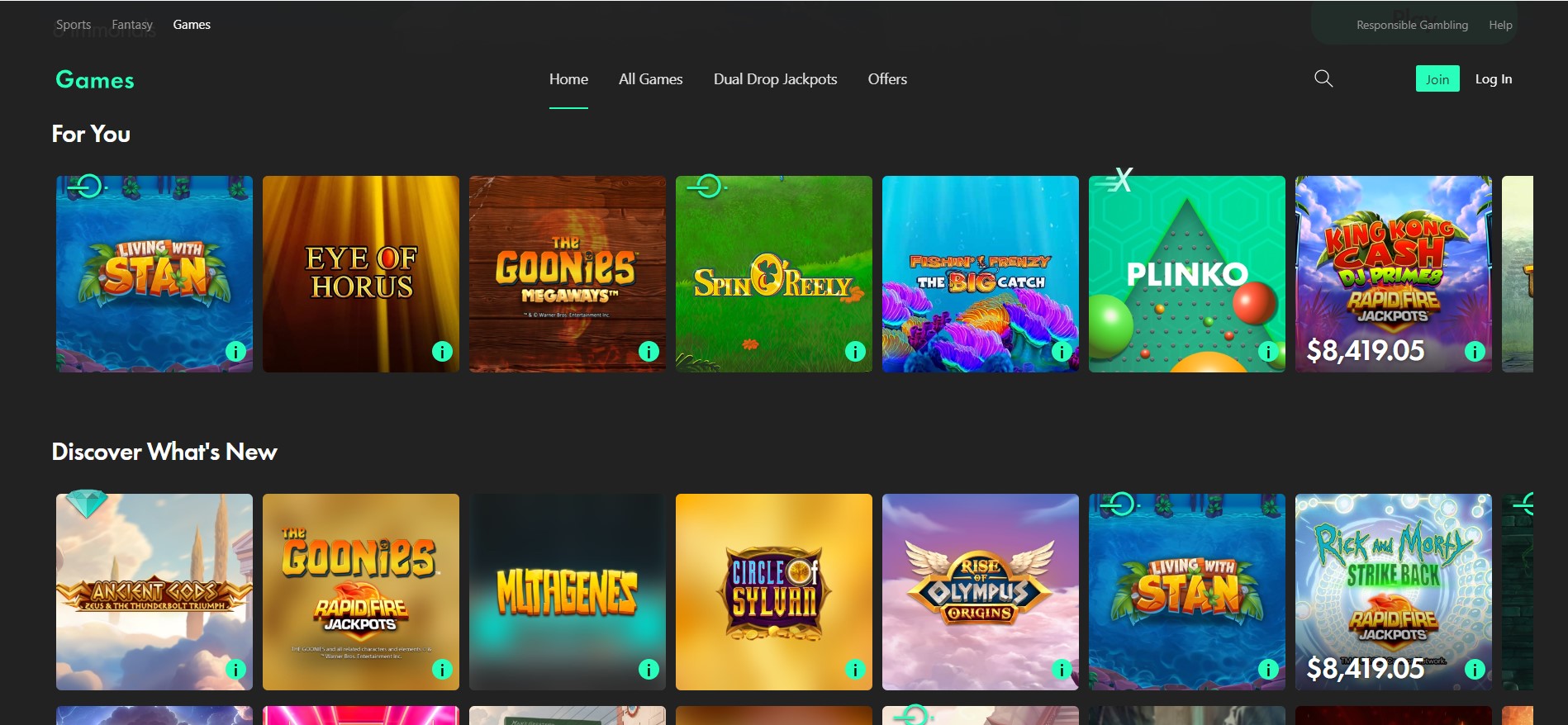
Task: Open the Help link
Action: (x=1500, y=25)
